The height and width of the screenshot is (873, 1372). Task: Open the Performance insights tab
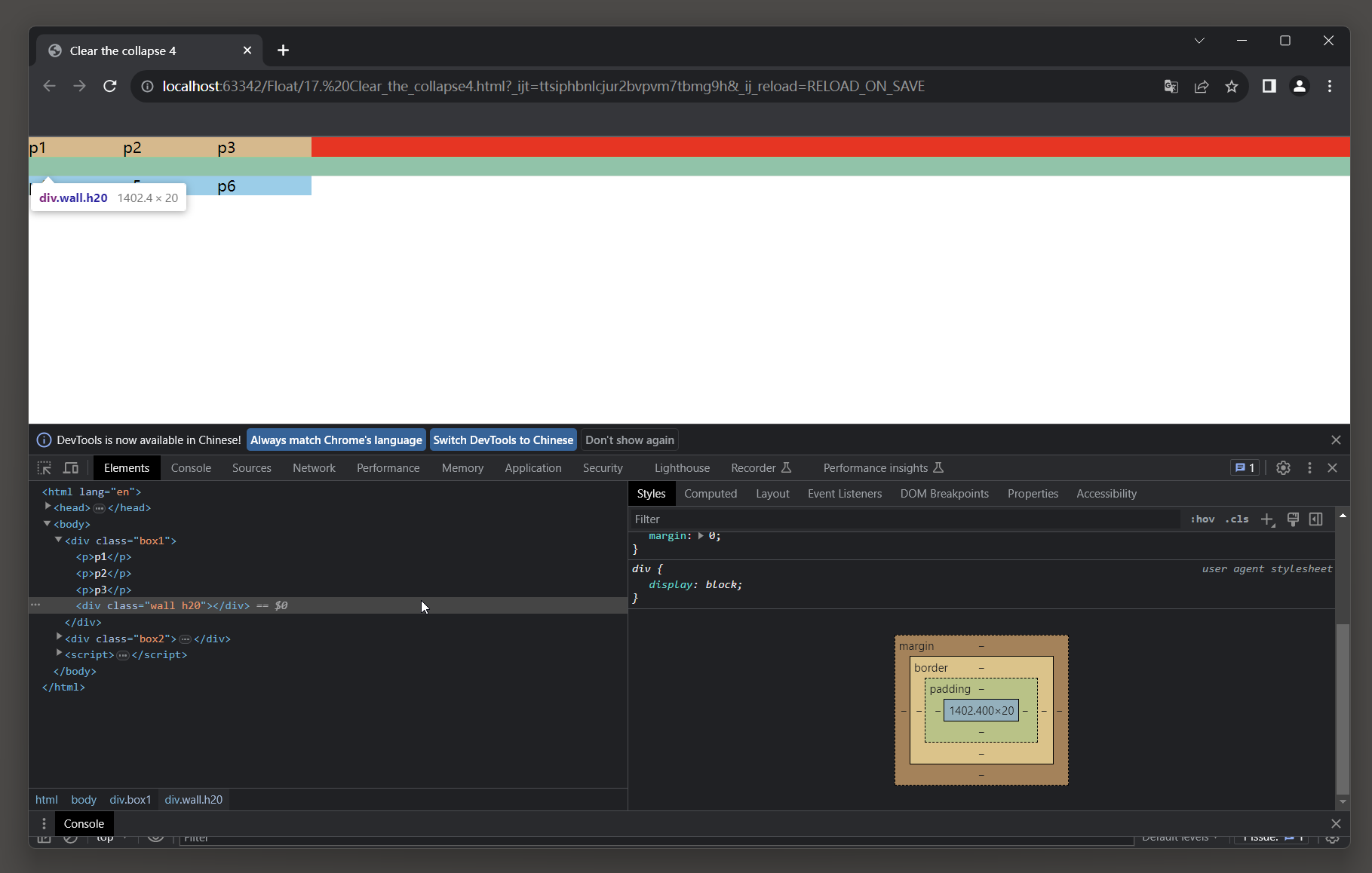[x=883, y=468]
